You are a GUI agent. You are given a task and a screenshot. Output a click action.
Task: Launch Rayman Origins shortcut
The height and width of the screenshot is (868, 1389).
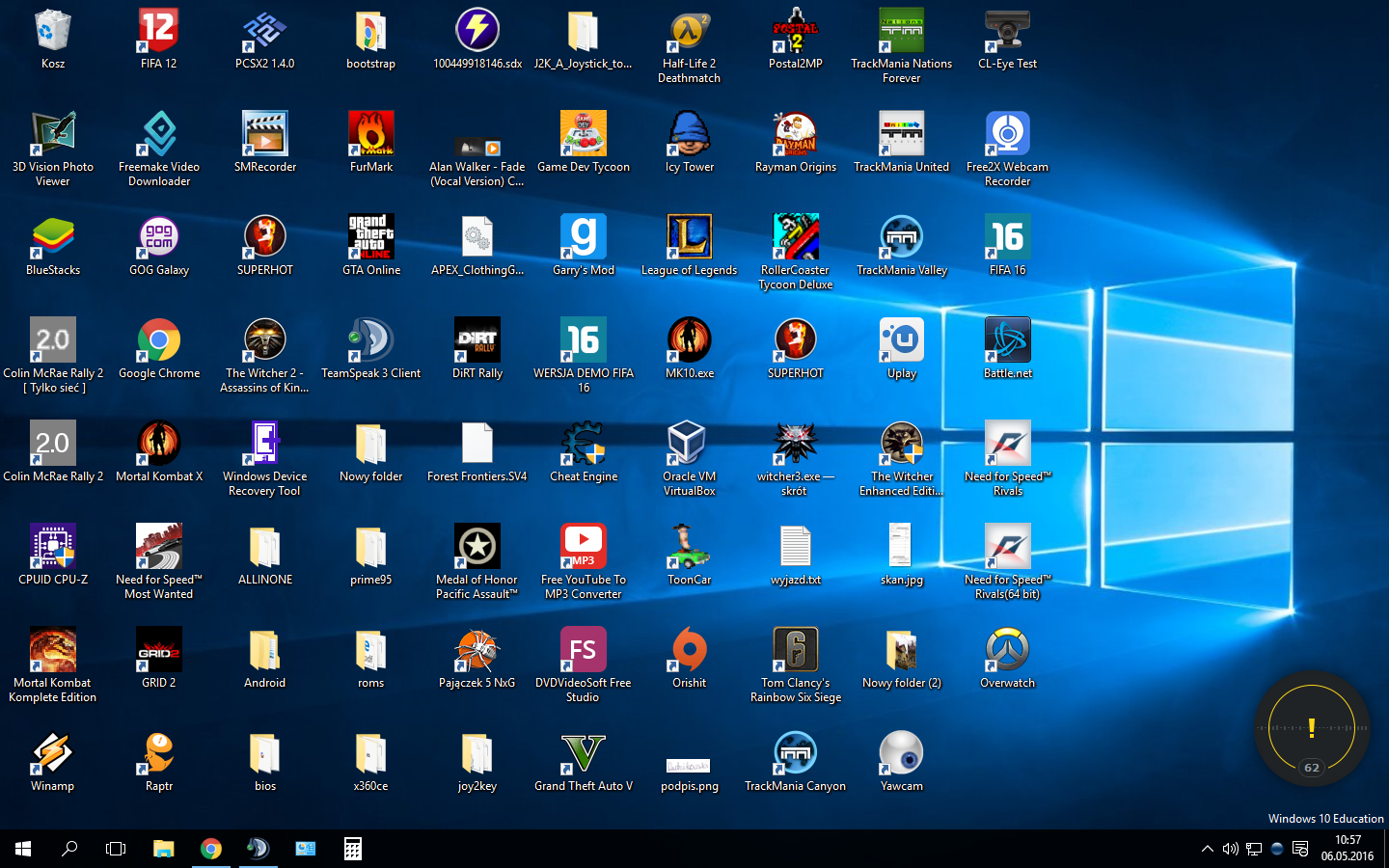pyautogui.click(x=796, y=134)
